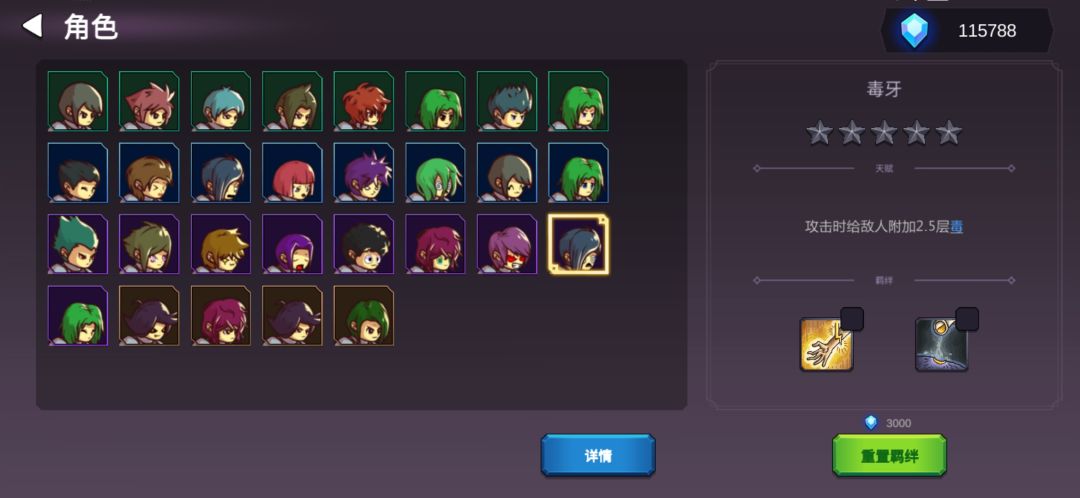Open the underlined 毒 keyword link
The image size is (1080, 498).
click(x=957, y=227)
